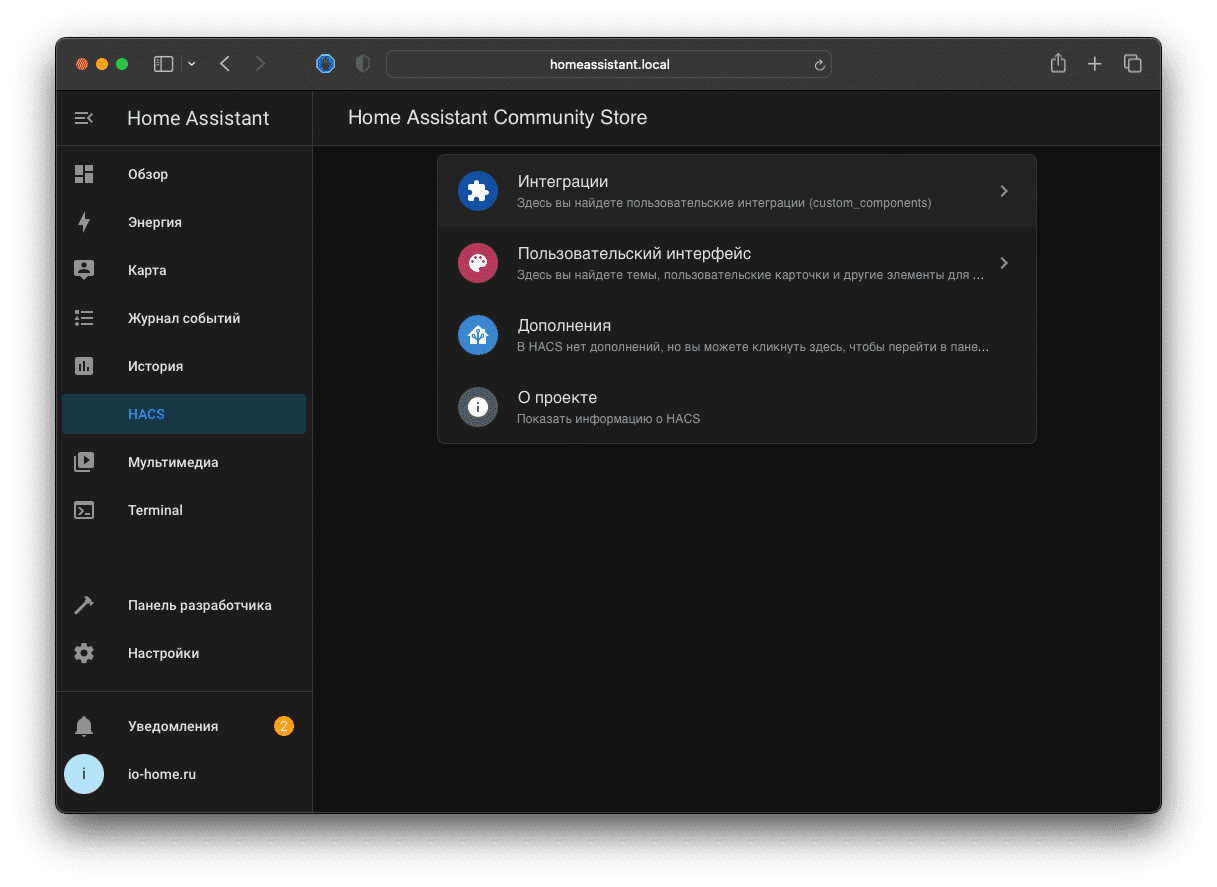Click the Пользовательский интерфейс palette icon
Viewport: 1217px width, 887px height.
(x=478, y=263)
